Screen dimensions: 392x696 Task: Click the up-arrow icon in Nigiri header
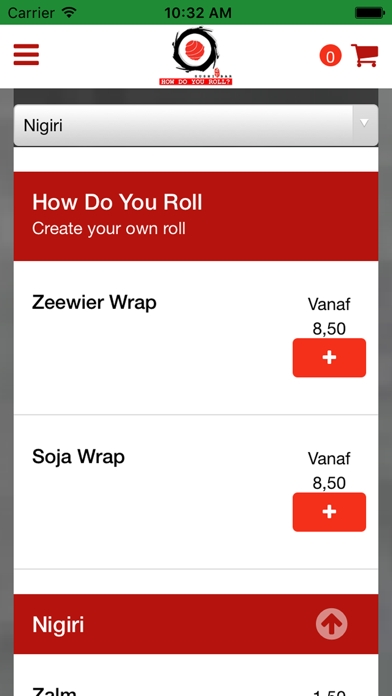[332, 624]
